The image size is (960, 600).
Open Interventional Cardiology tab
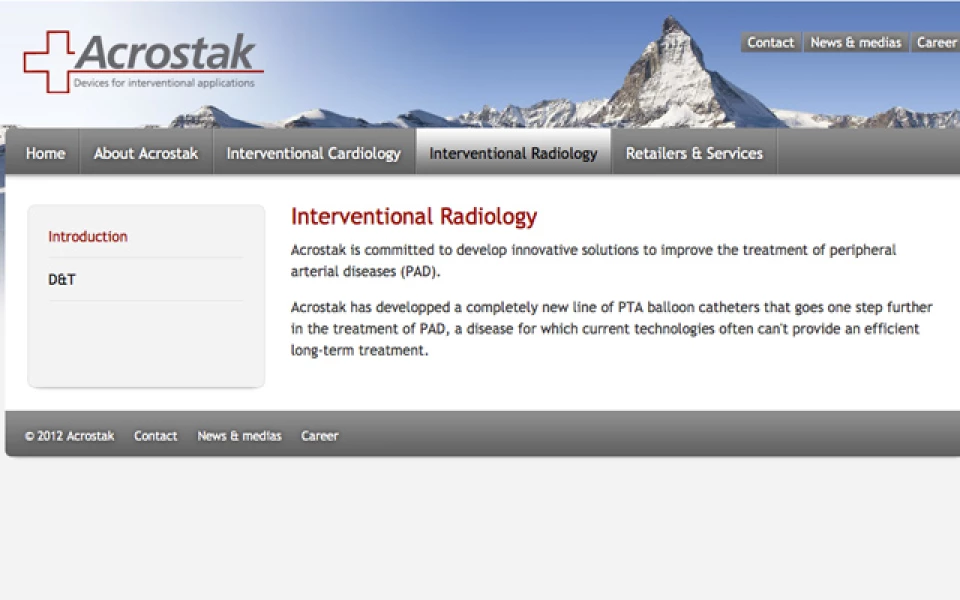click(313, 153)
